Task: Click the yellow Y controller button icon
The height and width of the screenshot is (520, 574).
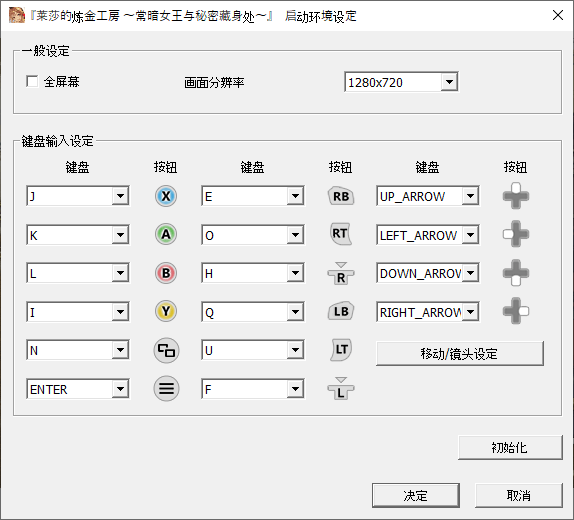Action: pos(166,311)
